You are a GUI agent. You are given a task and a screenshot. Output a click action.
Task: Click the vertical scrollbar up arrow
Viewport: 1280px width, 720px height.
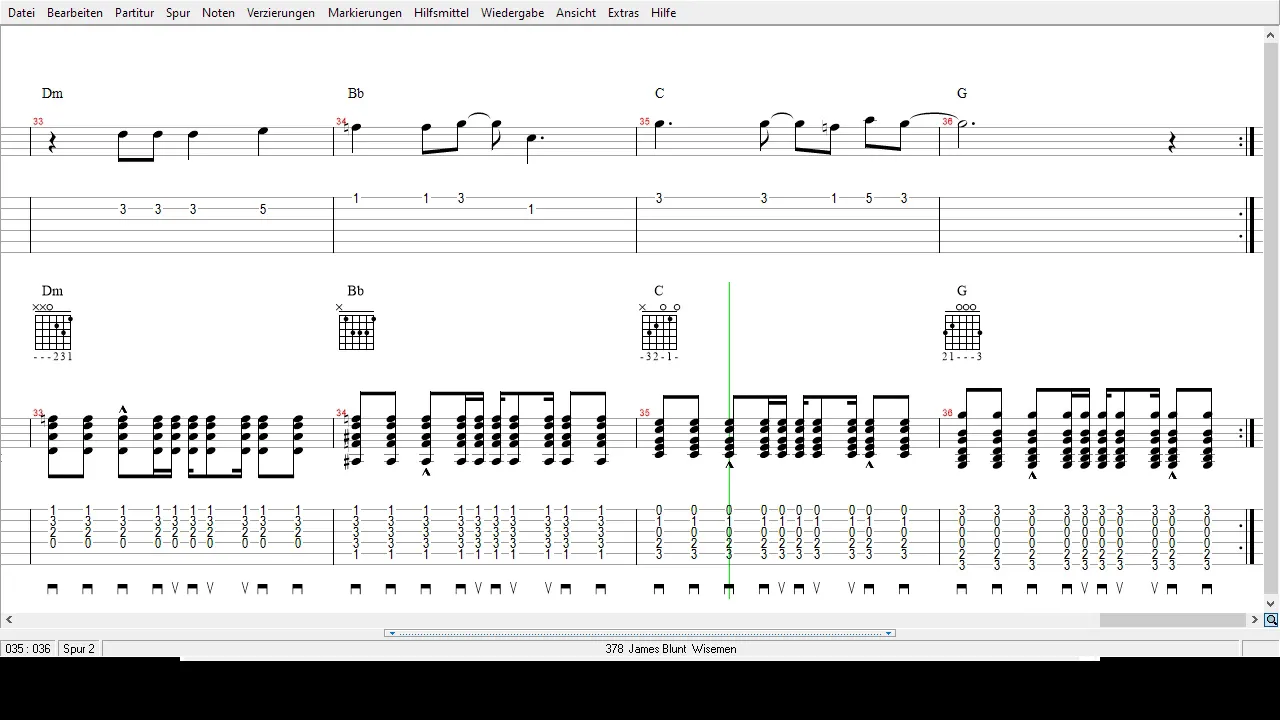tap(1271, 35)
